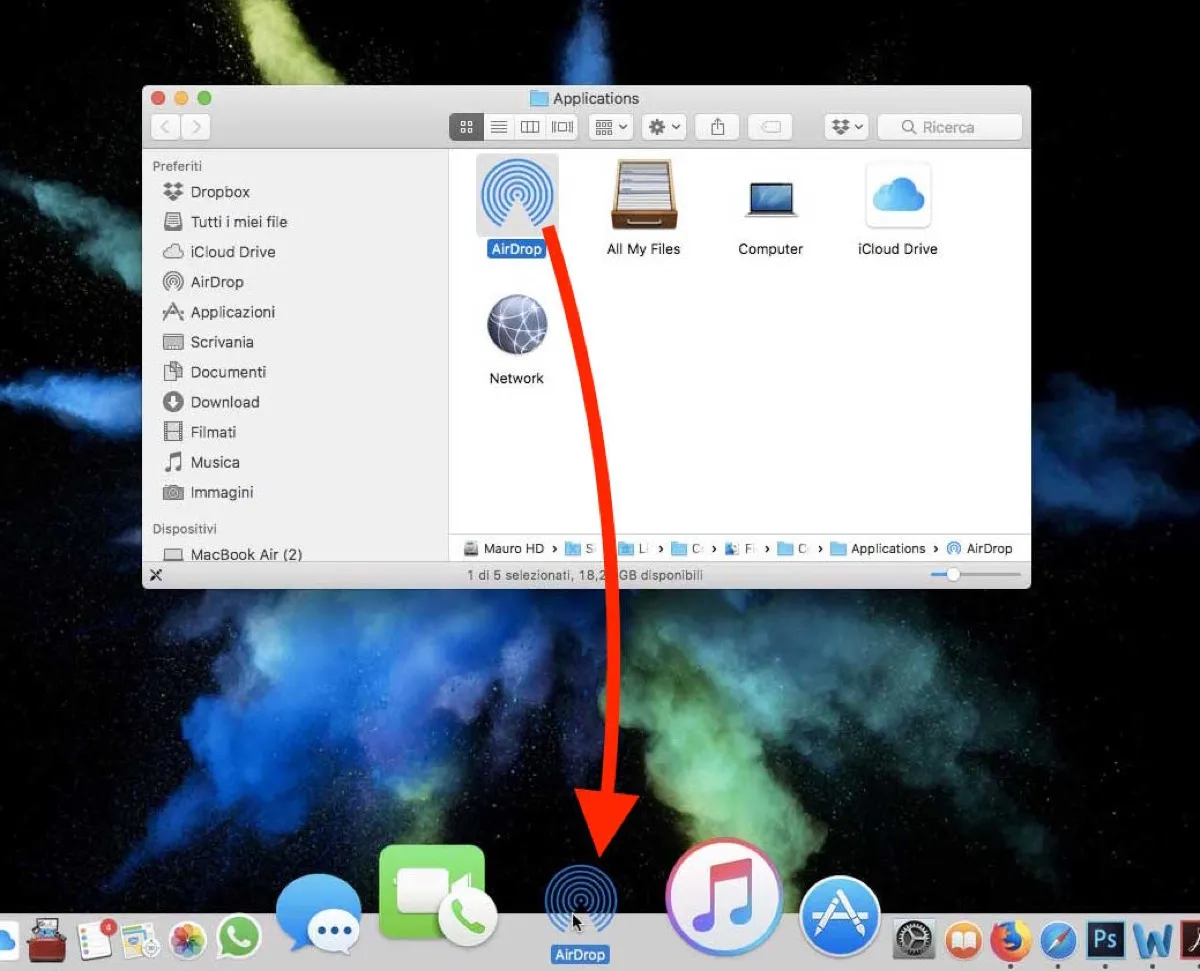Click the Ricerca search field
Viewport: 1200px width, 971px height.
point(948,127)
